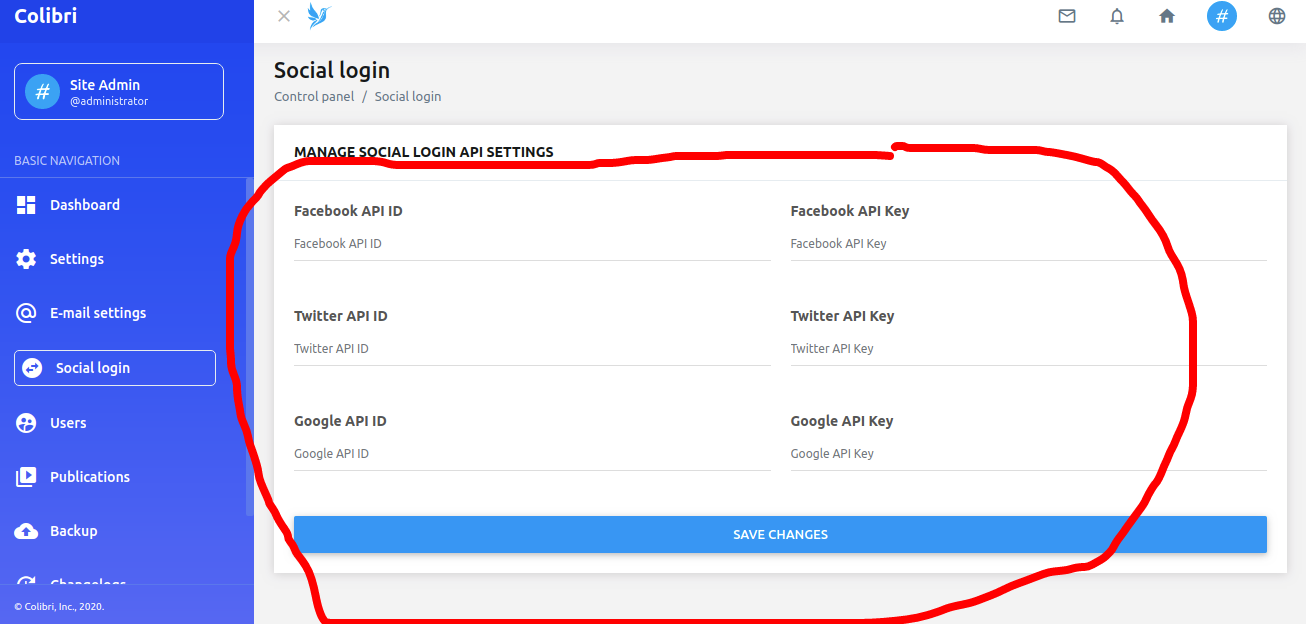
Task: Click the Users icon in the sidebar
Action: pyautogui.click(x=26, y=423)
